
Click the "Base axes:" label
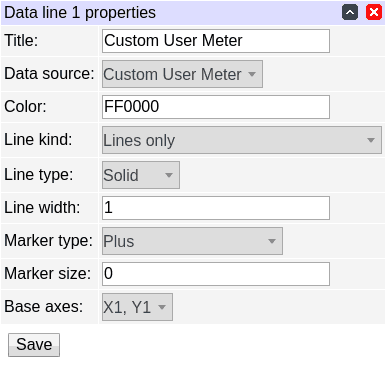(x=44, y=307)
